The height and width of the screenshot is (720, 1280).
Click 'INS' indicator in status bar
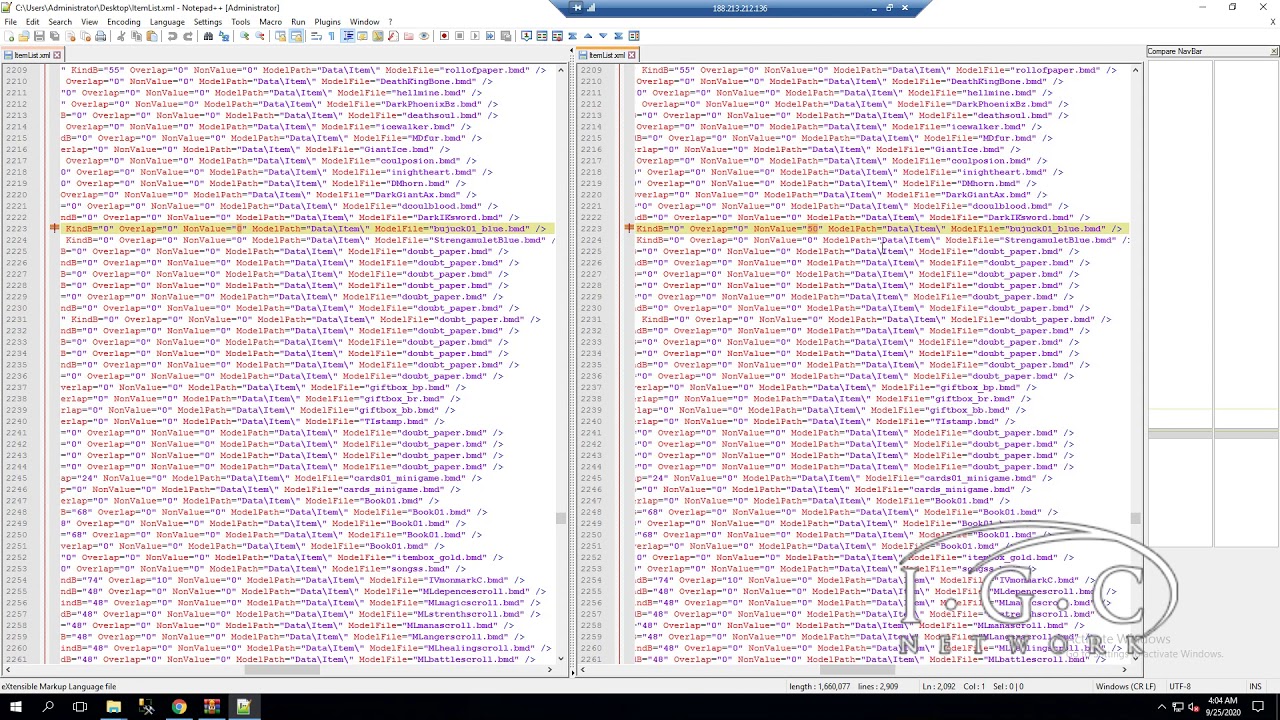point(1255,687)
